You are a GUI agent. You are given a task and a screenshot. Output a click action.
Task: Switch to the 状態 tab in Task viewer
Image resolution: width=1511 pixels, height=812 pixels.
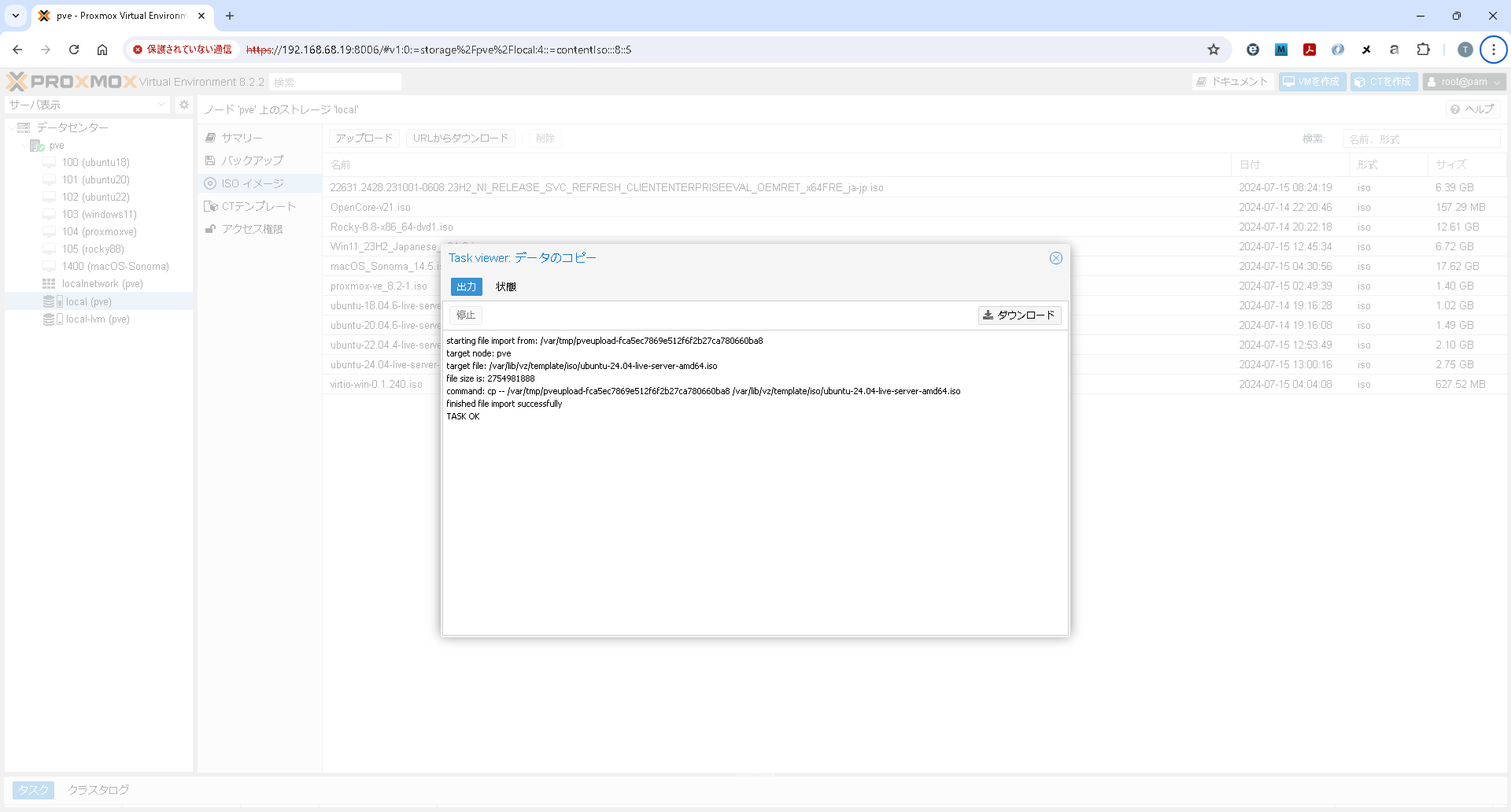506,287
